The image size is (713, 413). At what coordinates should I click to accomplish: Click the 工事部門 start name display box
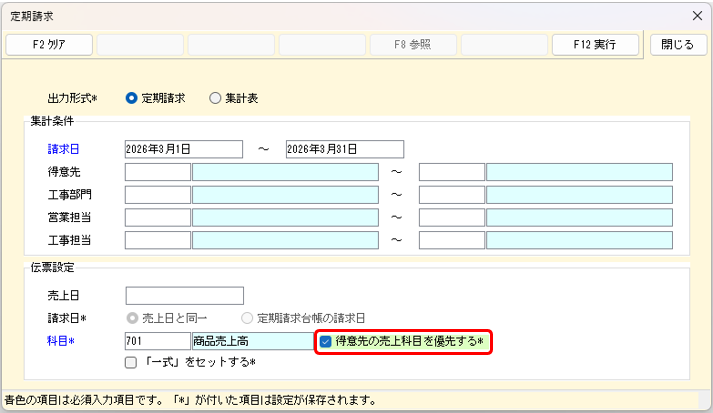[286, 195]
